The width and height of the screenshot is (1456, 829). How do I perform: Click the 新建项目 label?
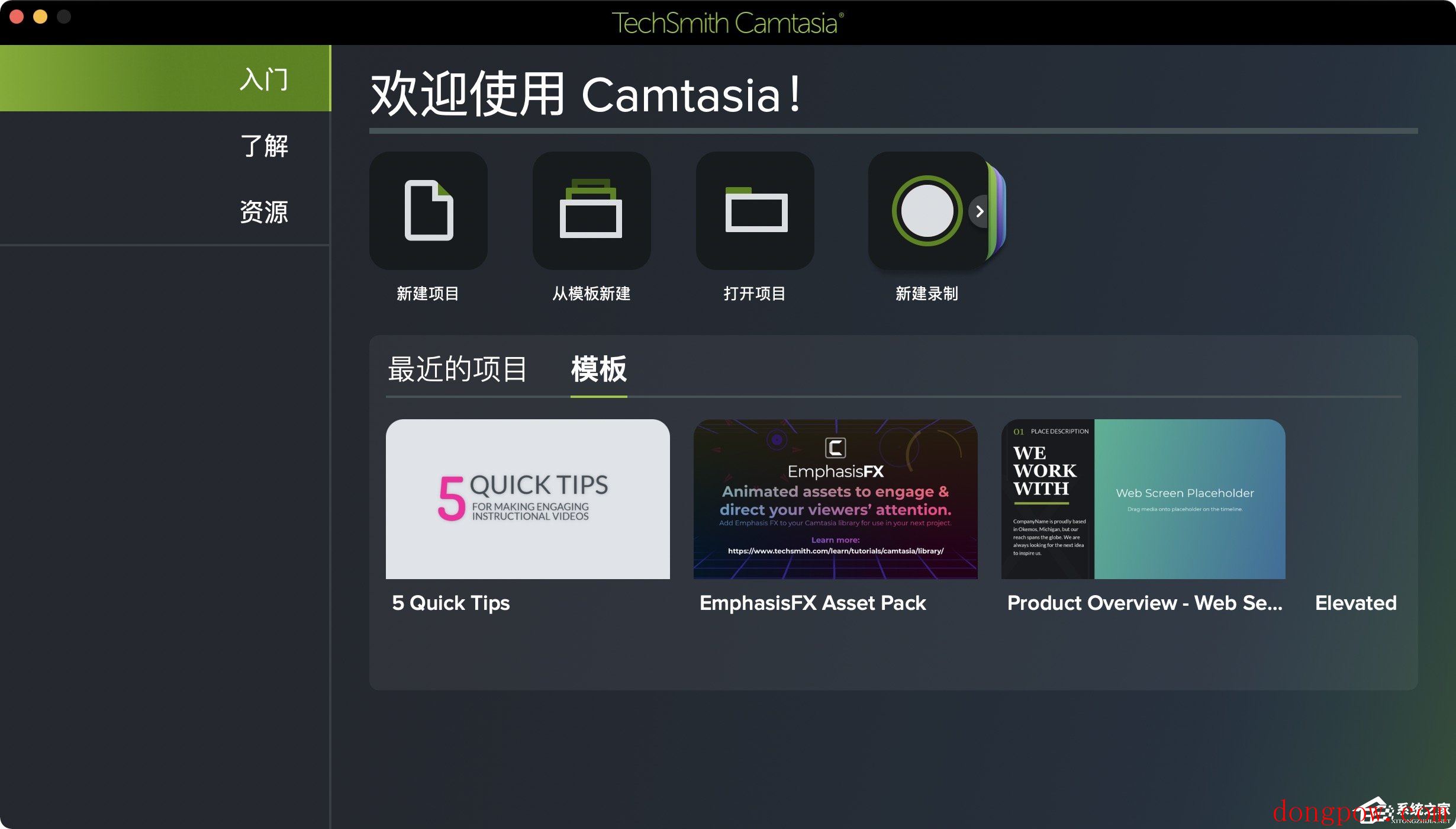point(428,293)
